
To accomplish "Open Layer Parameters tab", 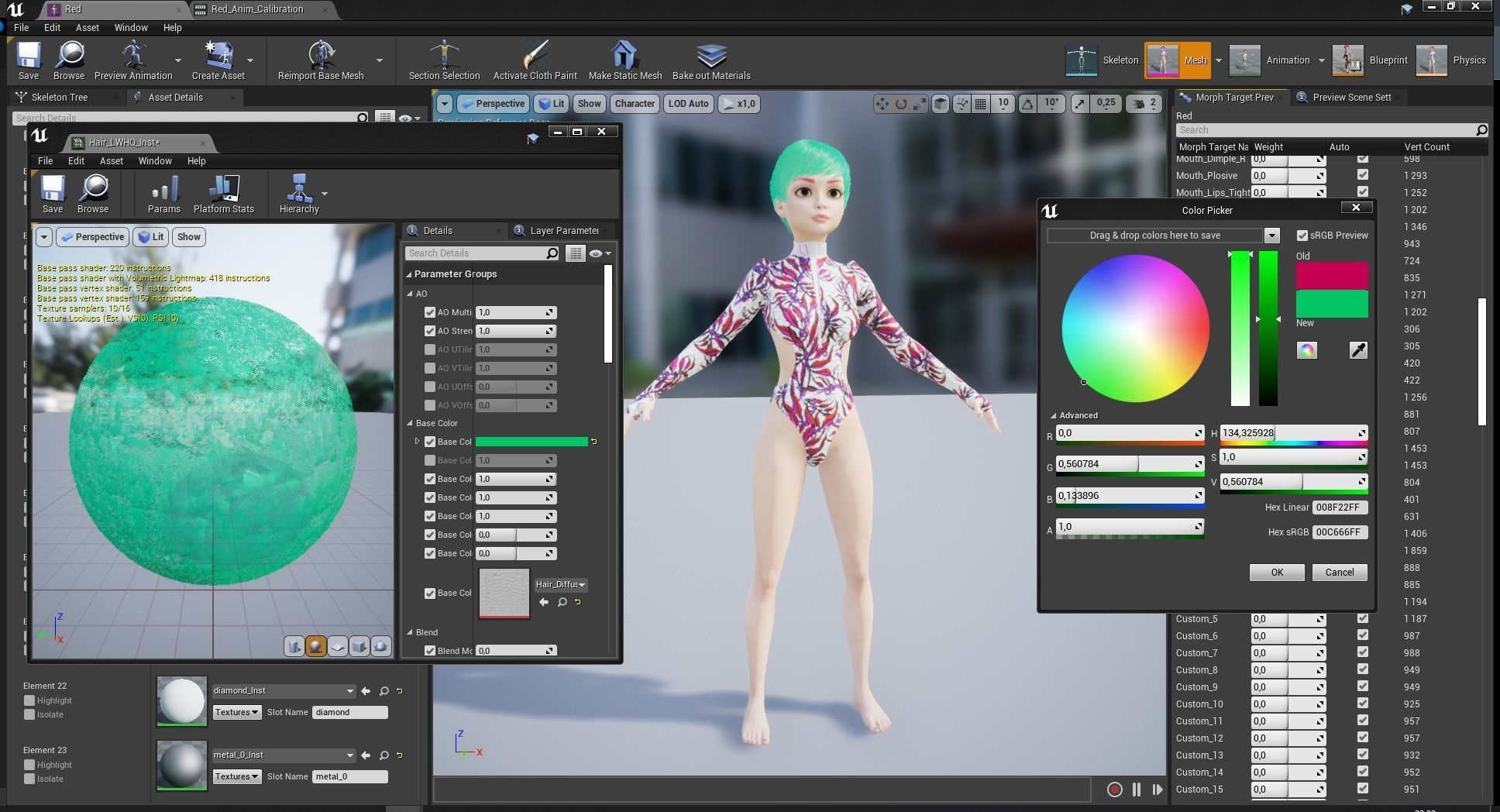I will click(564, 231).
